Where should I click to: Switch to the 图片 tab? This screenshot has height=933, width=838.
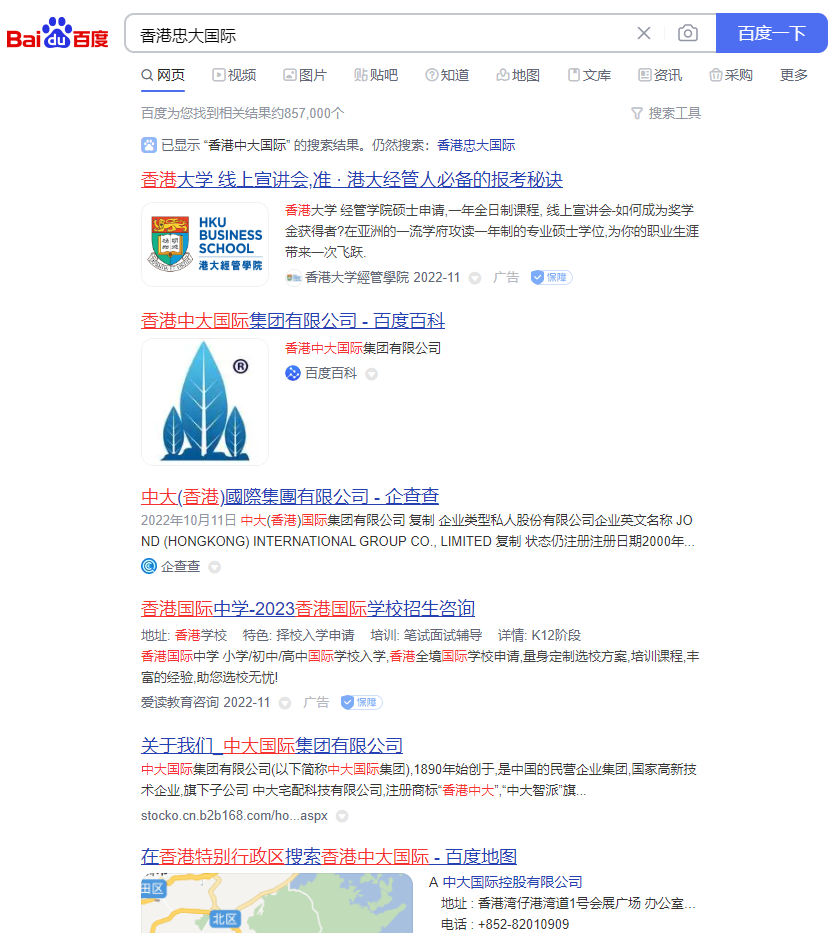coord(305,75)
